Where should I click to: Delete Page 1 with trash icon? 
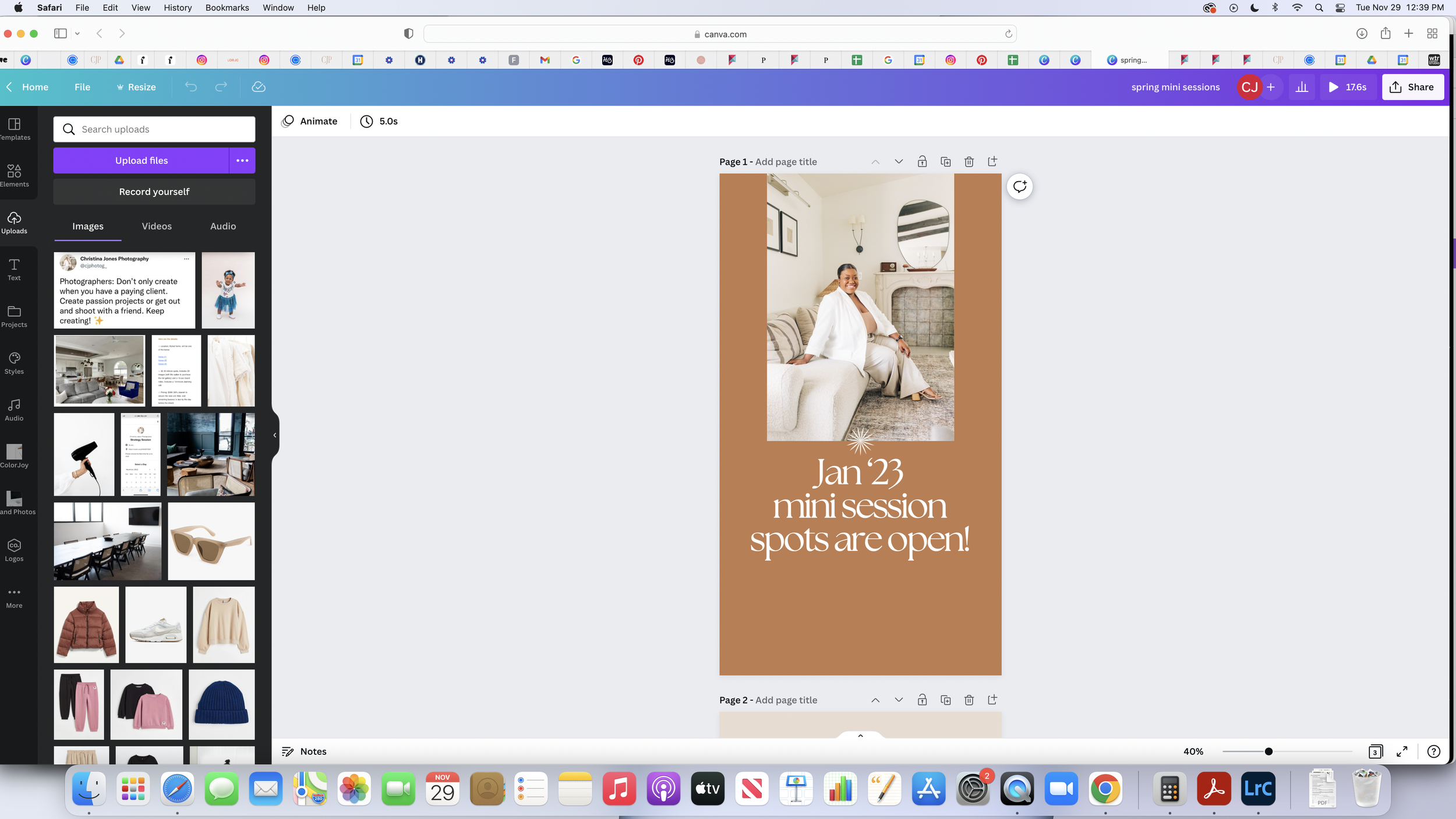969,162
